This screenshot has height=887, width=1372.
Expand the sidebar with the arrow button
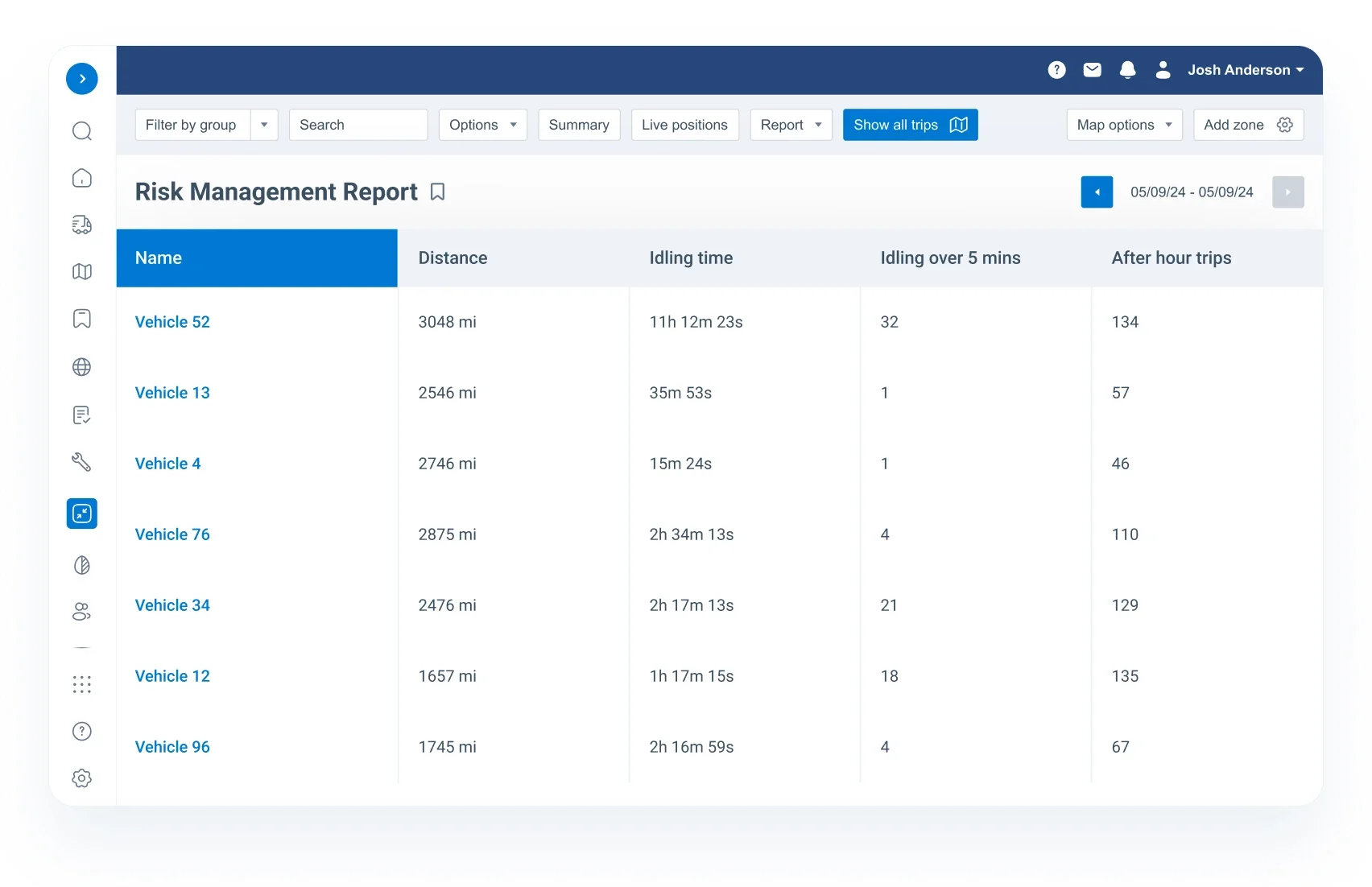82,79
